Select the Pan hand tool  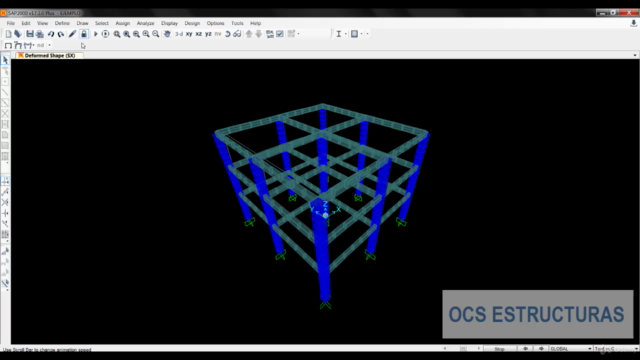coord(167,34)
